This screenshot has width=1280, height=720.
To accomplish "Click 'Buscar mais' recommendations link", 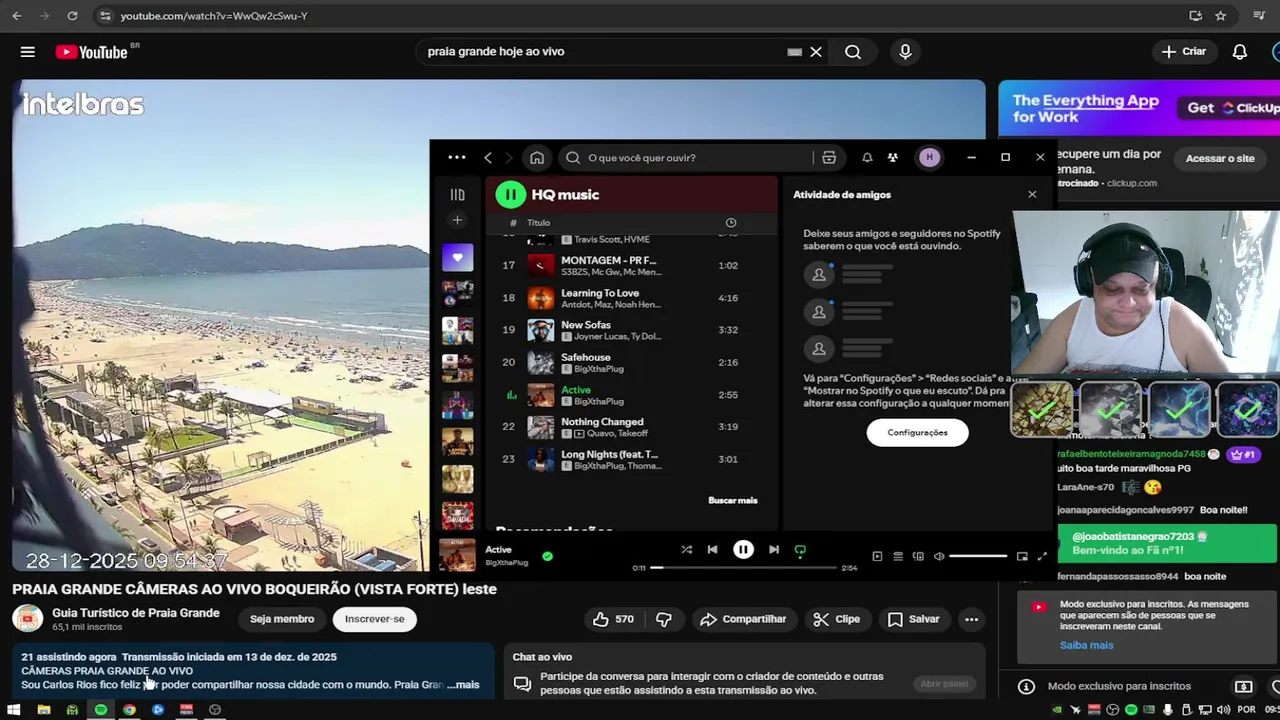I will [733, 500].
